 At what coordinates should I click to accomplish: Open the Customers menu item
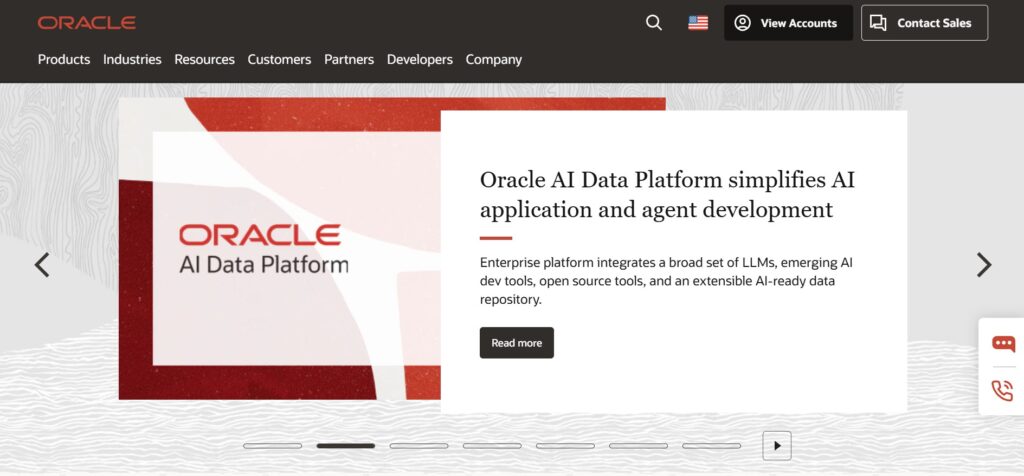(x=279, y=59)
